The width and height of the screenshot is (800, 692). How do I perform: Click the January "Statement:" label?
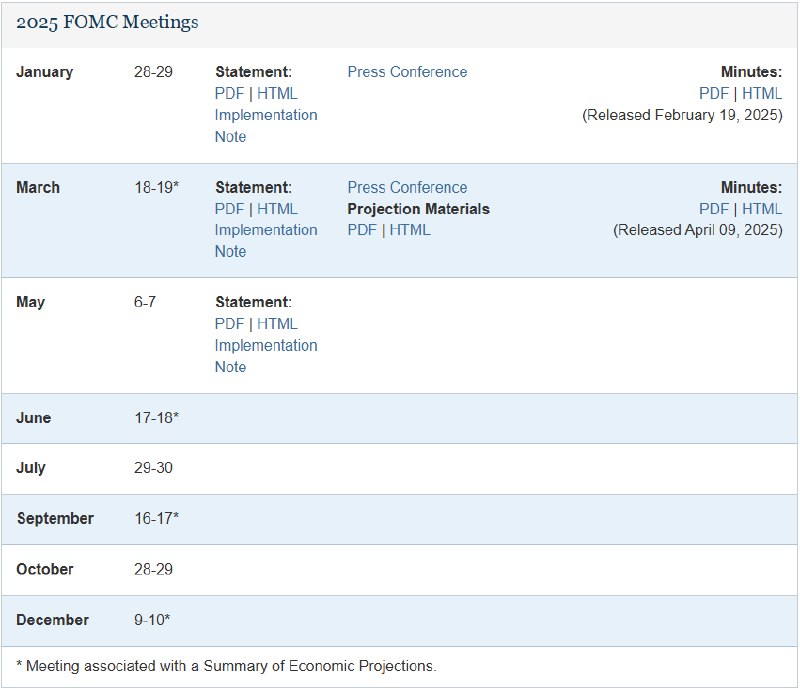[x=253, y=72]
